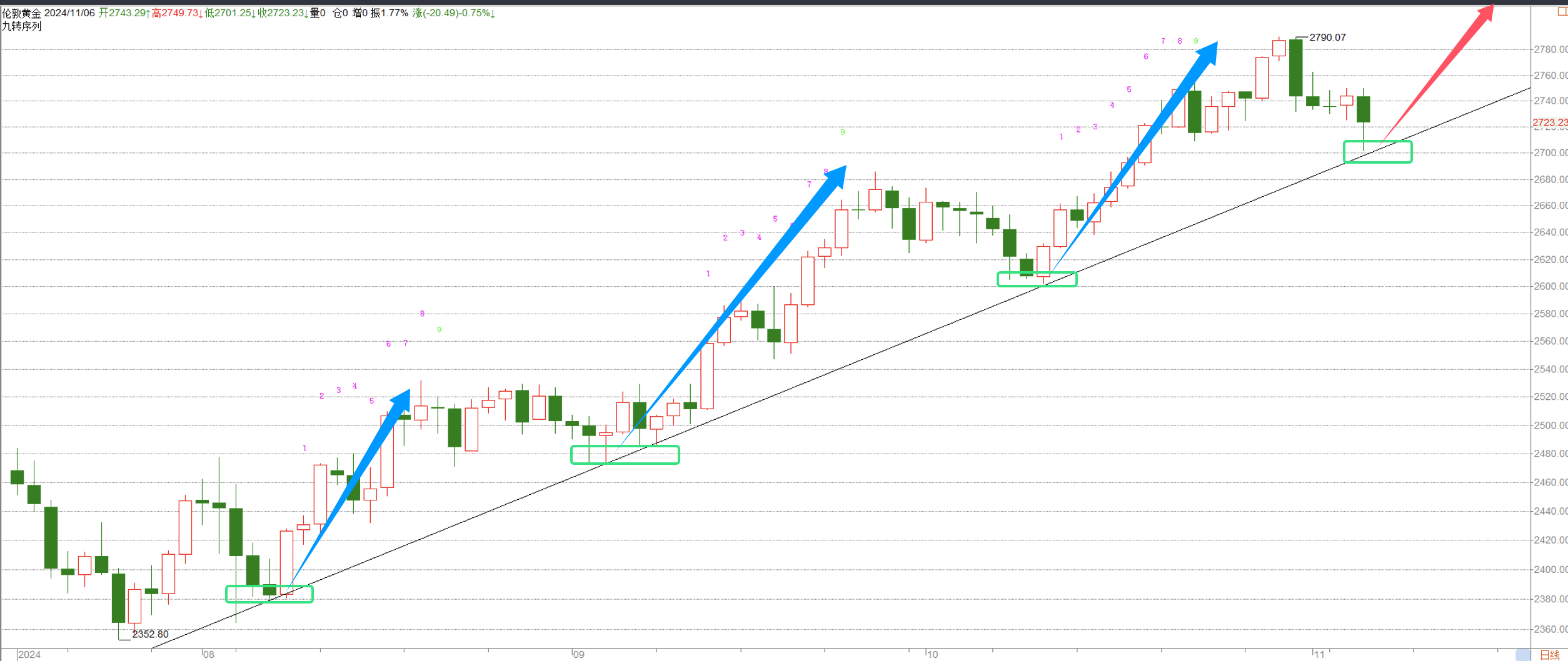The height and width of the screenshot is (661, 1568).
Task: Click the light blue scroll handle beside 日线
Action: click(x=1524, y=655)
